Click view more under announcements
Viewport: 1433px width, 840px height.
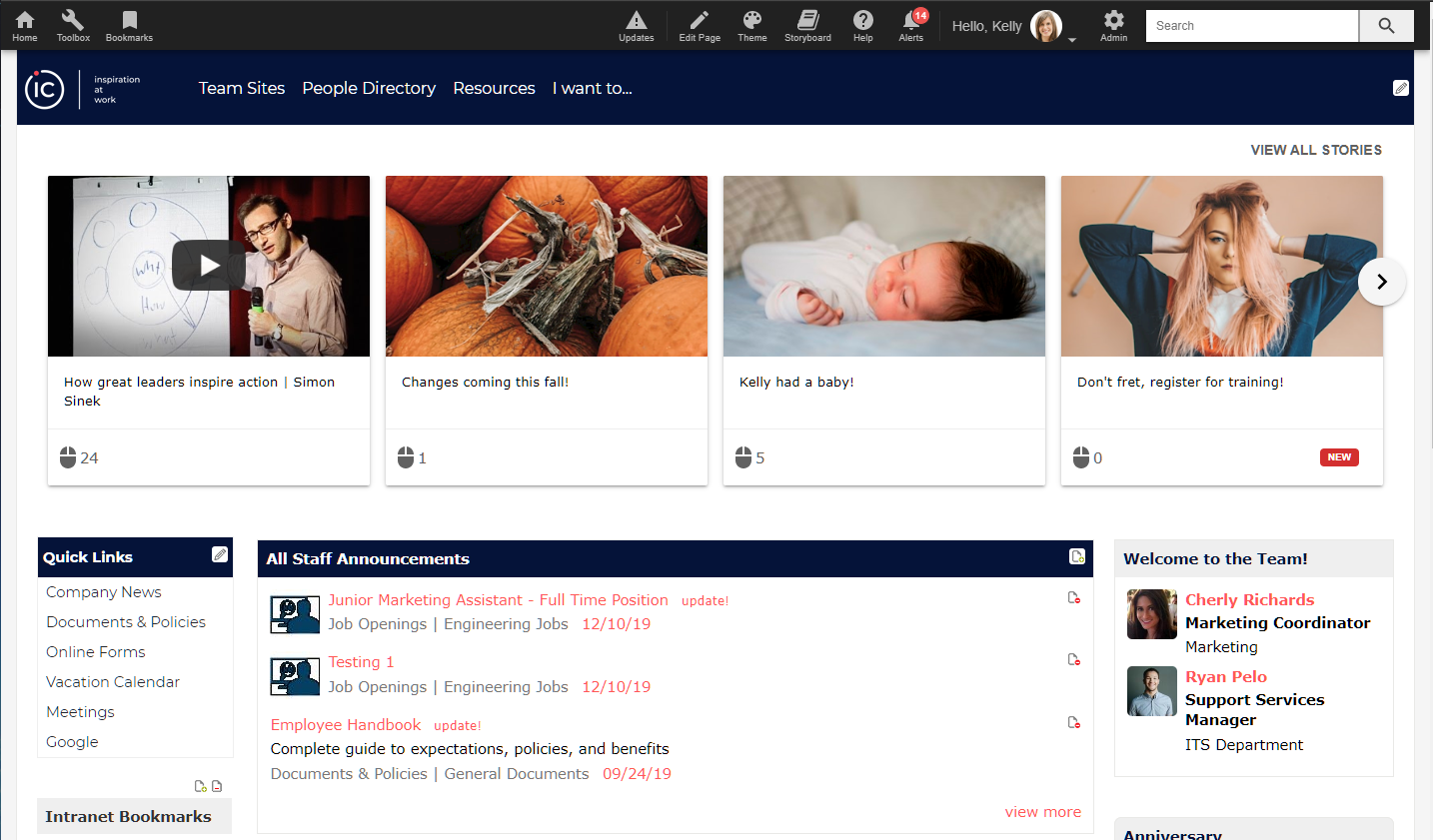[1042, 812]
